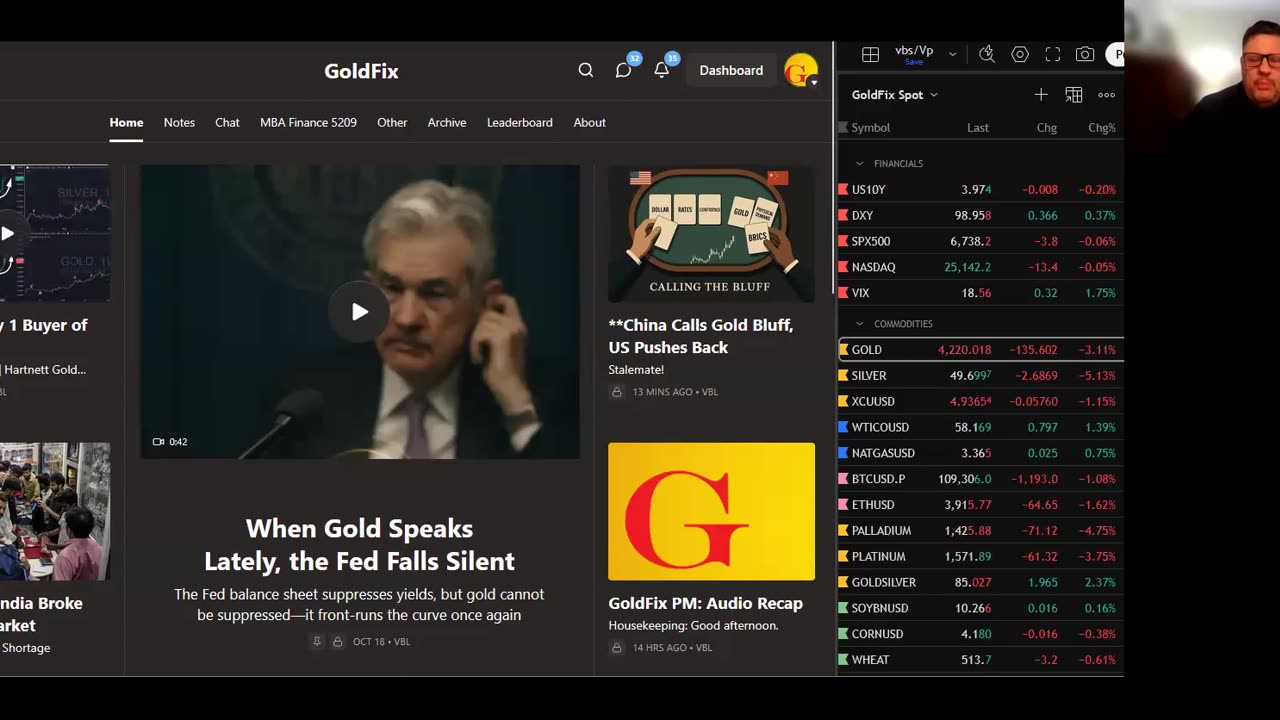Select the NASDAQ symbol row
This screenshot has height=720, width=1280.
(980, 267)
